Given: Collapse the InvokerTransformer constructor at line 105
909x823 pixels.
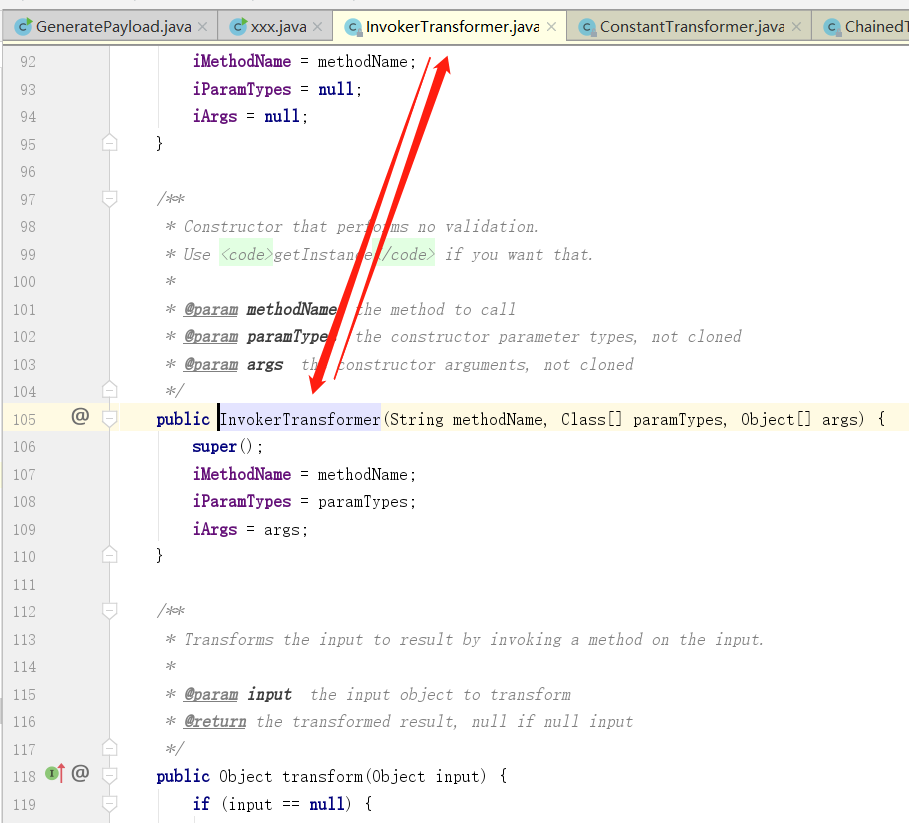Looking at the screenshot, I should [x=110, y=418].
